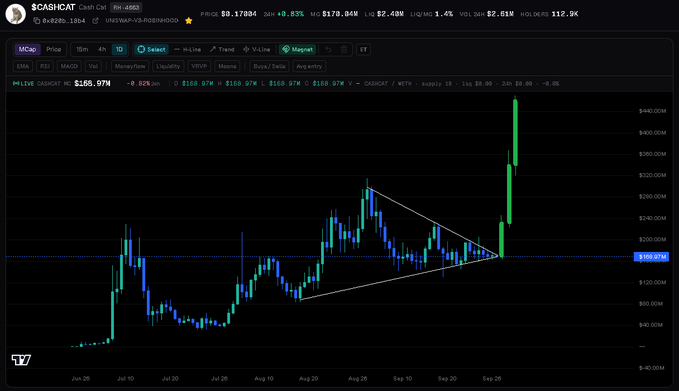Choose the H-Line drawing tool
The height and width of the screenshot is (391, 679).
pos(188,49)
